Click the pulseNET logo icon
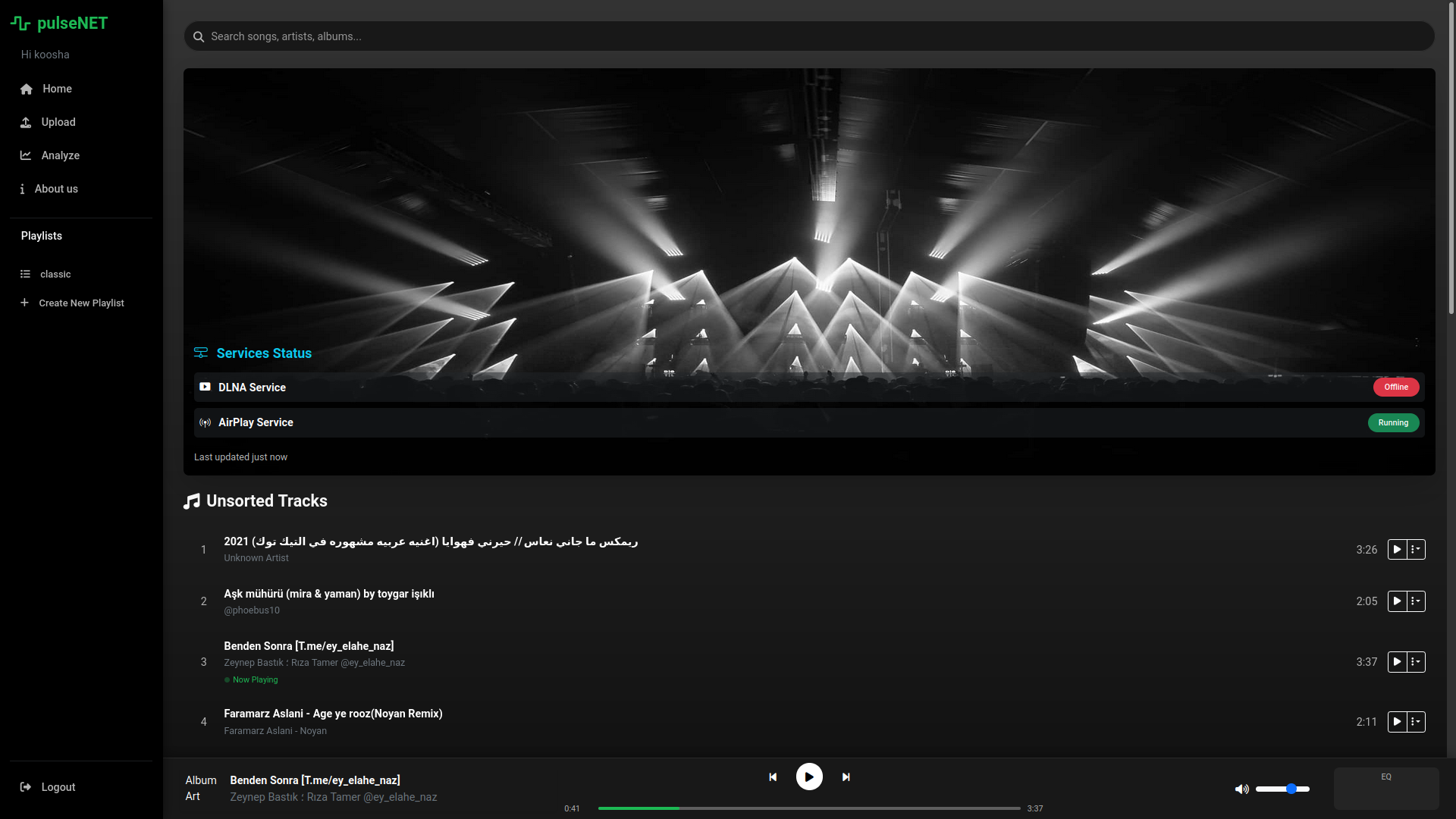 (x=19, y=23)
